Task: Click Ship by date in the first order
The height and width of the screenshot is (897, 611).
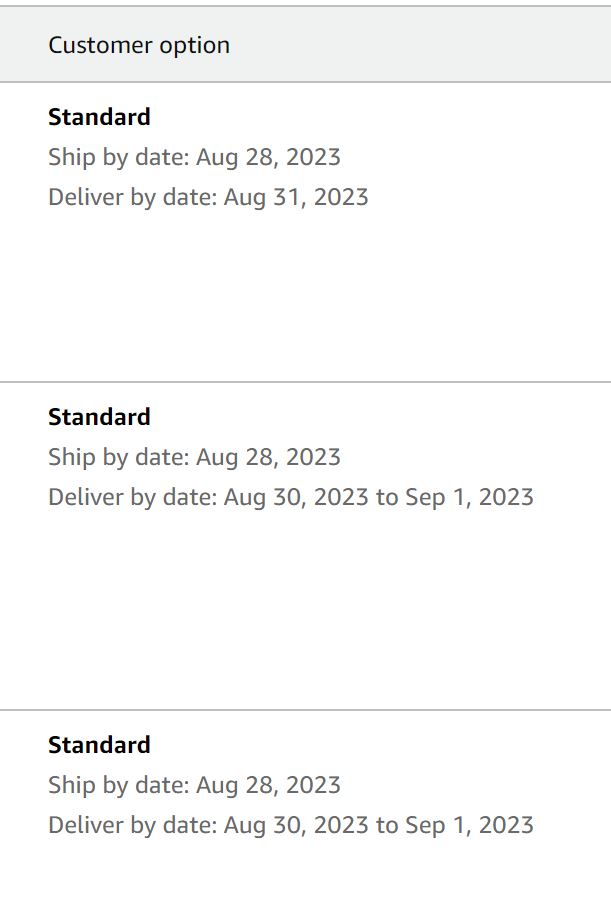Action: 195,157
